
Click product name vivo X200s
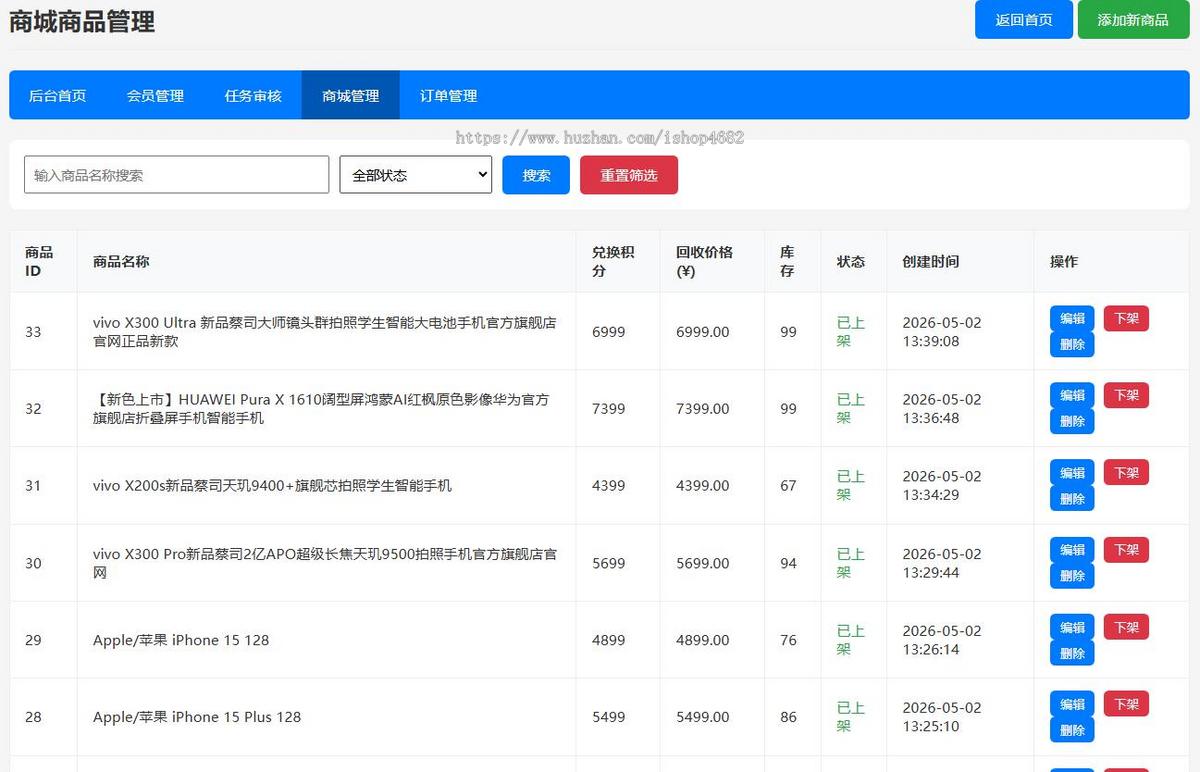(272, 486)
